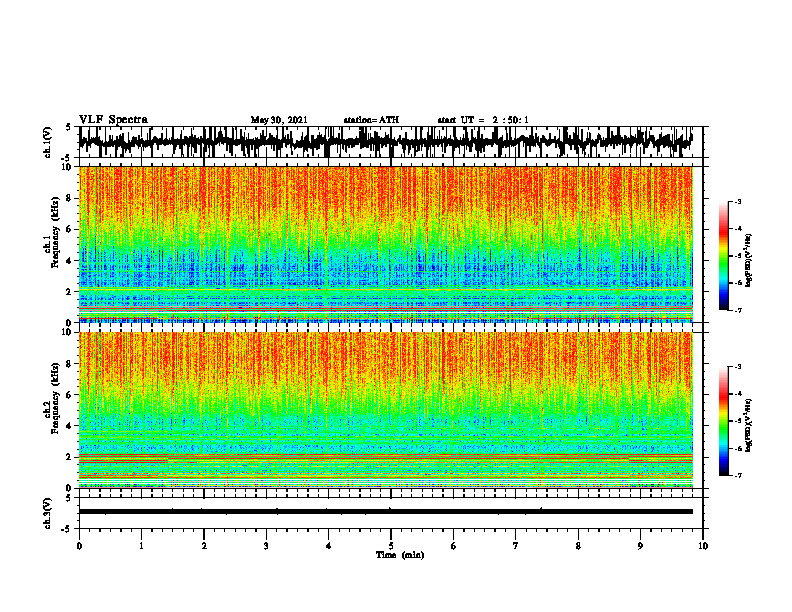Click the ch.1(V) axis "5" tick value
The height and width of the screenshot is (612, 792).
click(x=69, y=127)
